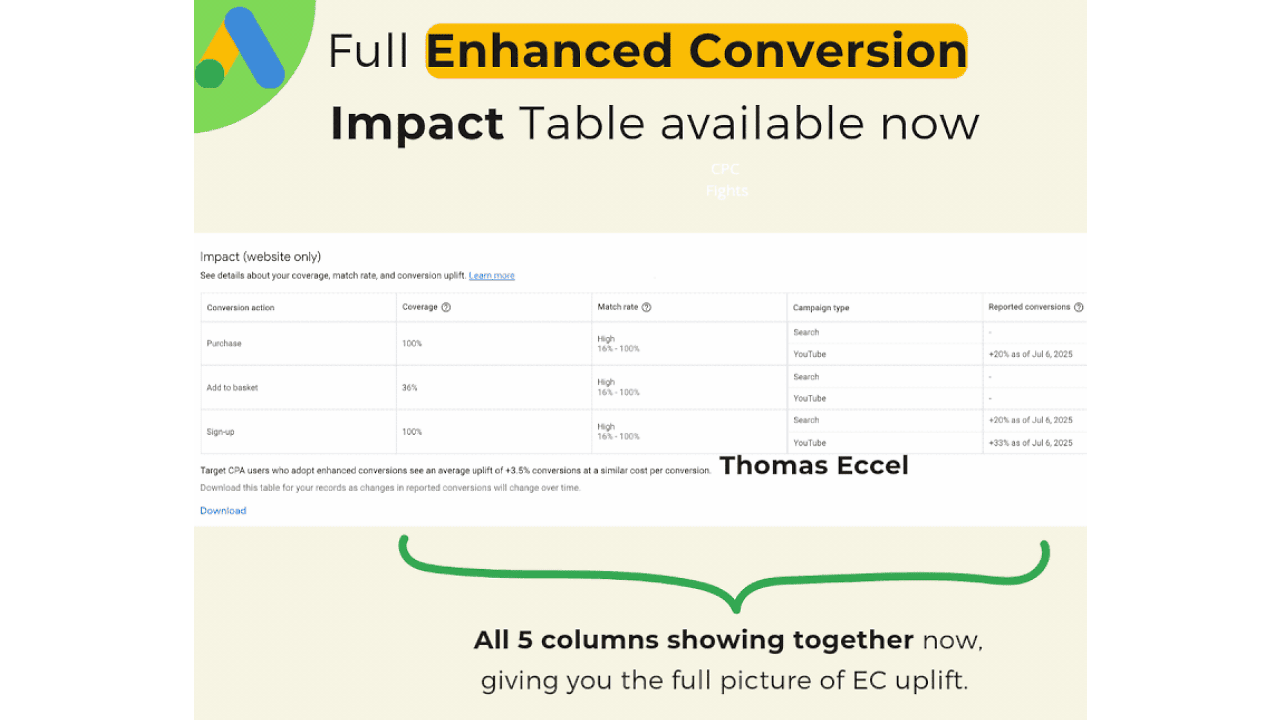The image size is (1280, 720).
Task: Open the Reported conversions help icon
Action: click(1079, 307)
